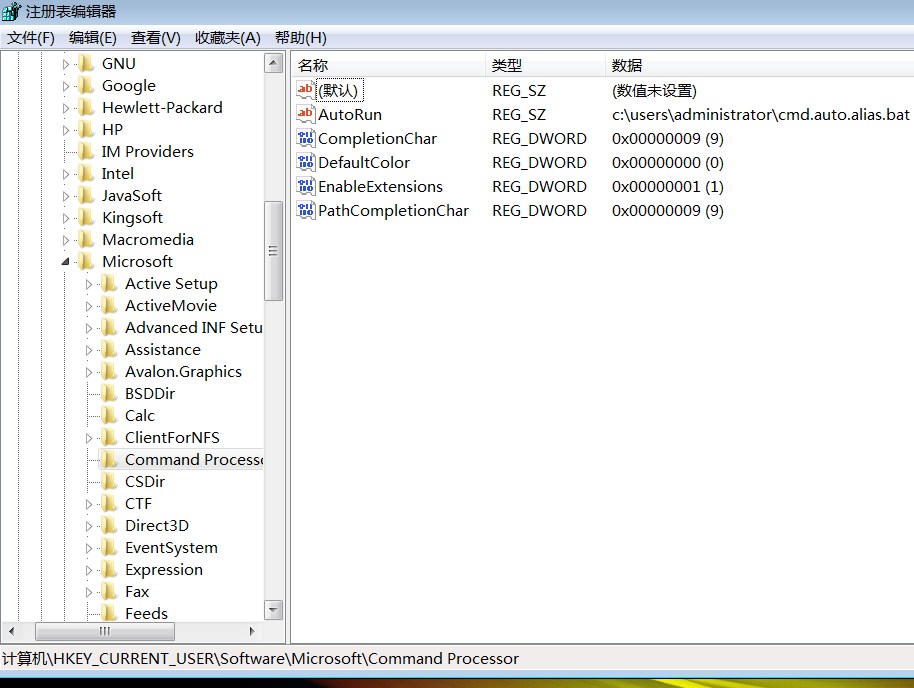Sort by the 名称 column header
Image resolution: width=914 pixels, height=688 pixels.
click(388, 65)
